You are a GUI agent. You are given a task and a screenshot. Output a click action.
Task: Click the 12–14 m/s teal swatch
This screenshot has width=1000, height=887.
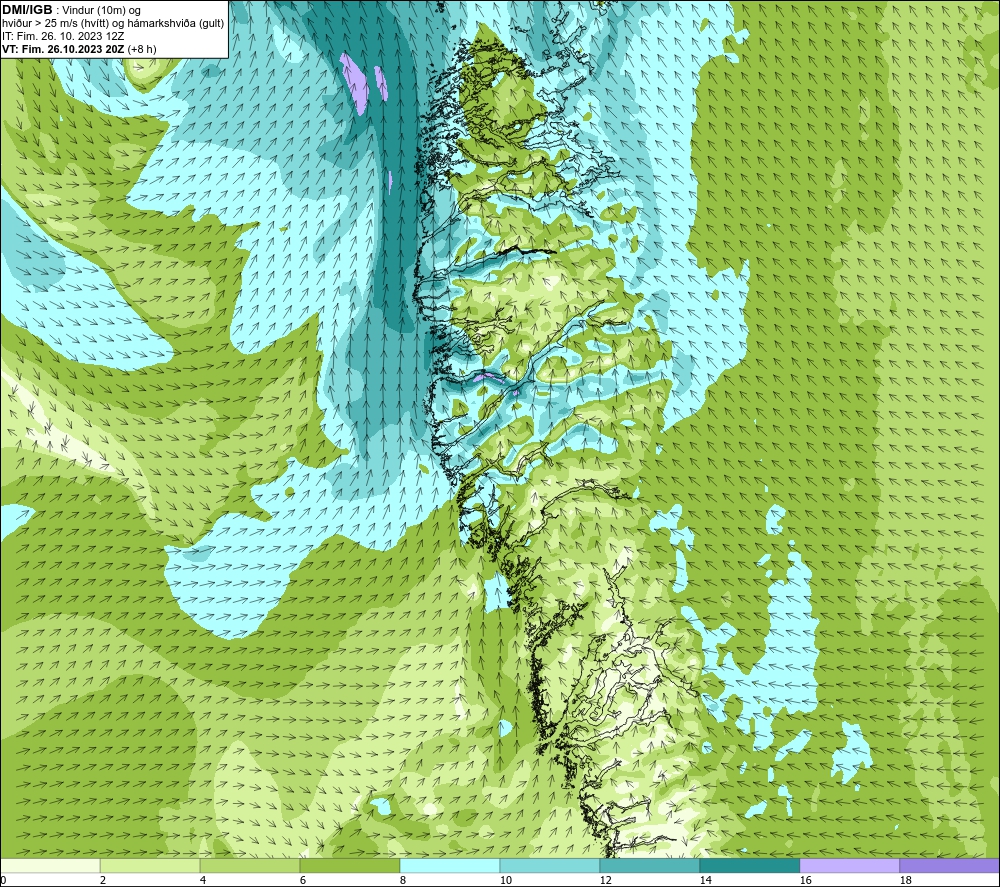click(x=649, y=865)
